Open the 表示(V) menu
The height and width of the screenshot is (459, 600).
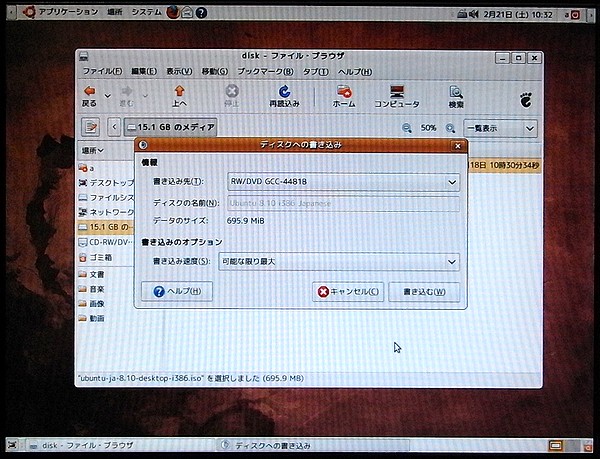(x=179, y=72)
